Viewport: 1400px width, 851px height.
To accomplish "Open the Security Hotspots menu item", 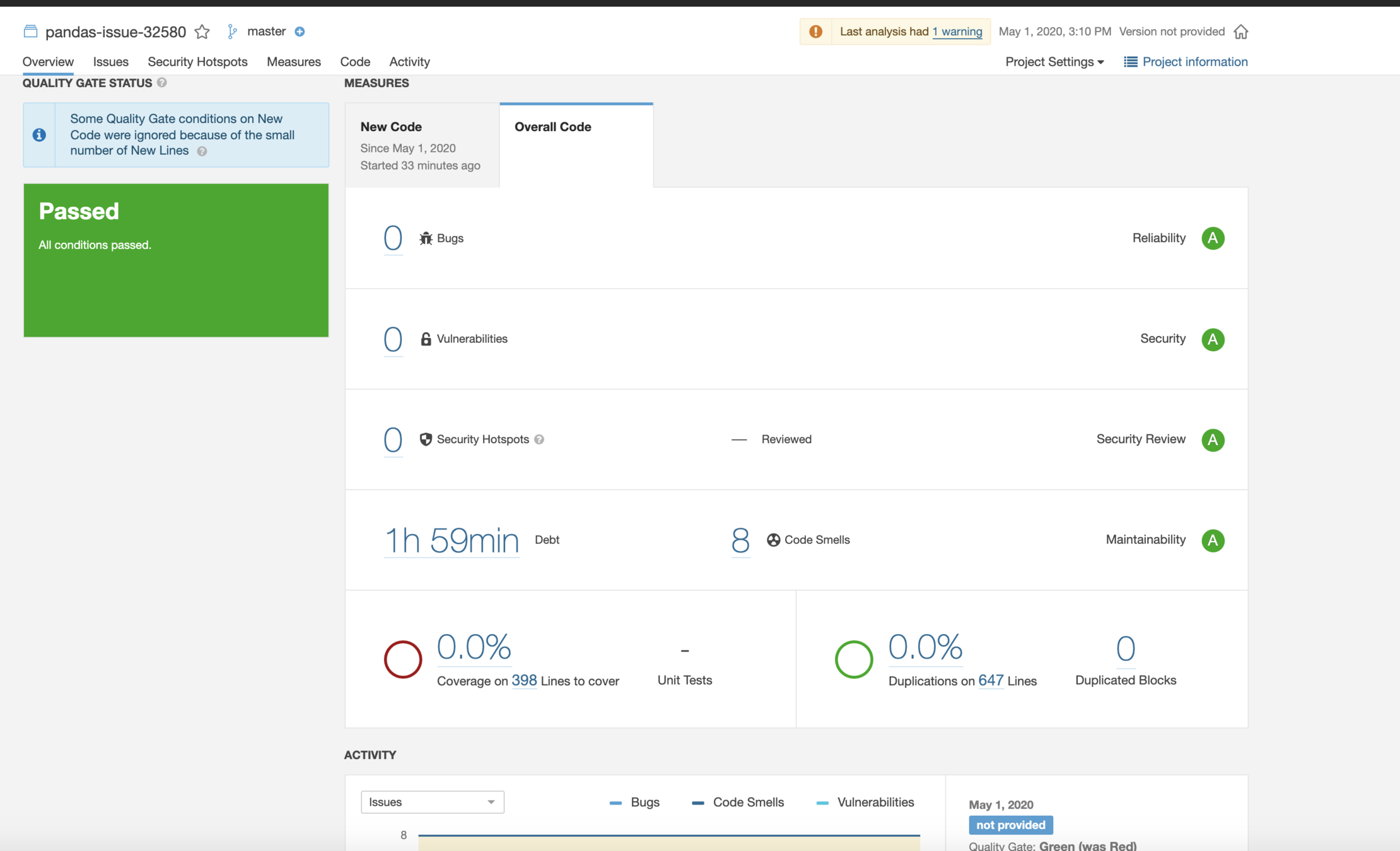I will [x=197, y=62].
